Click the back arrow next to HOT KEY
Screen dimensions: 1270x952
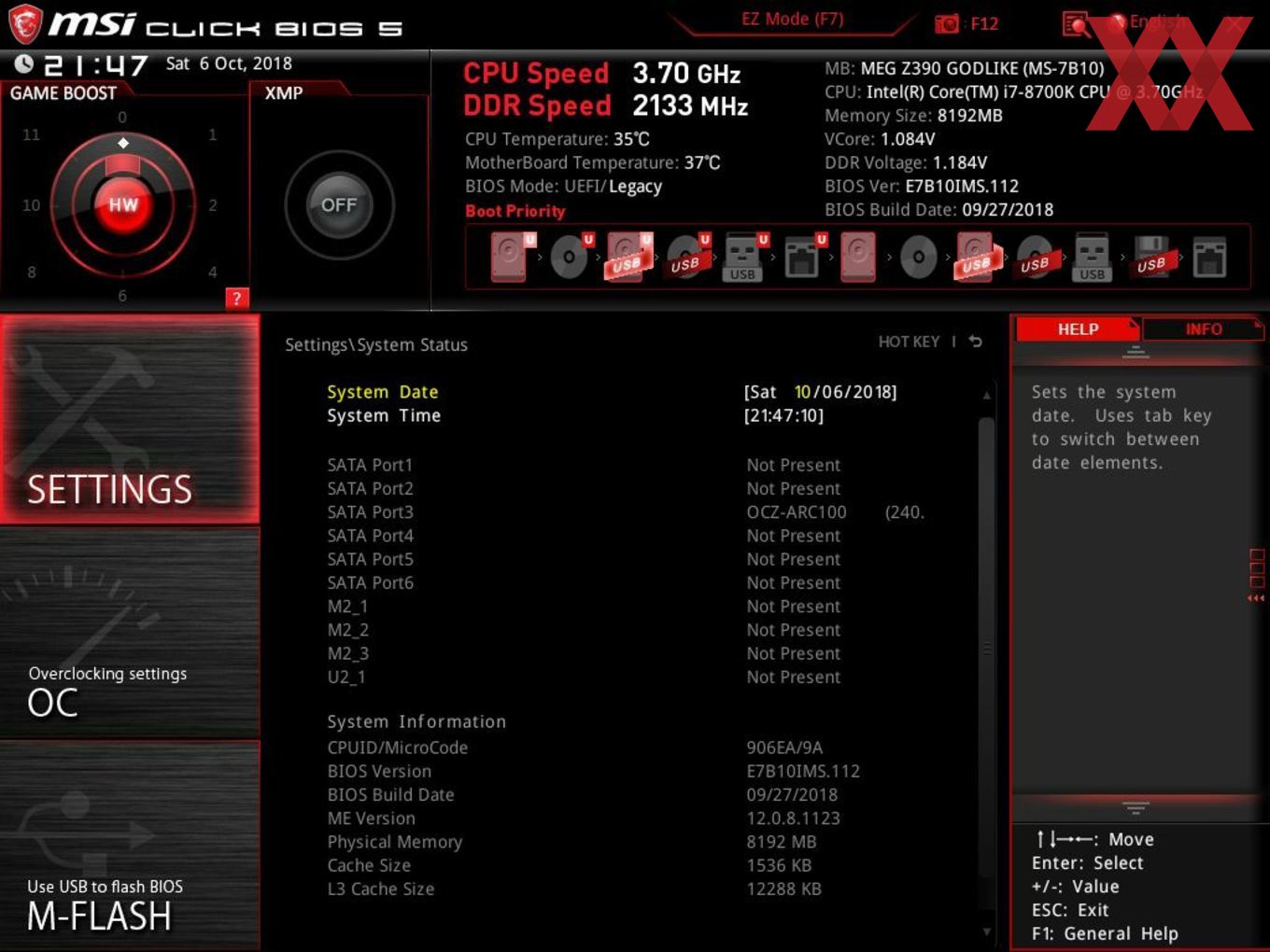pyautogui.click(x=976, y=342)
